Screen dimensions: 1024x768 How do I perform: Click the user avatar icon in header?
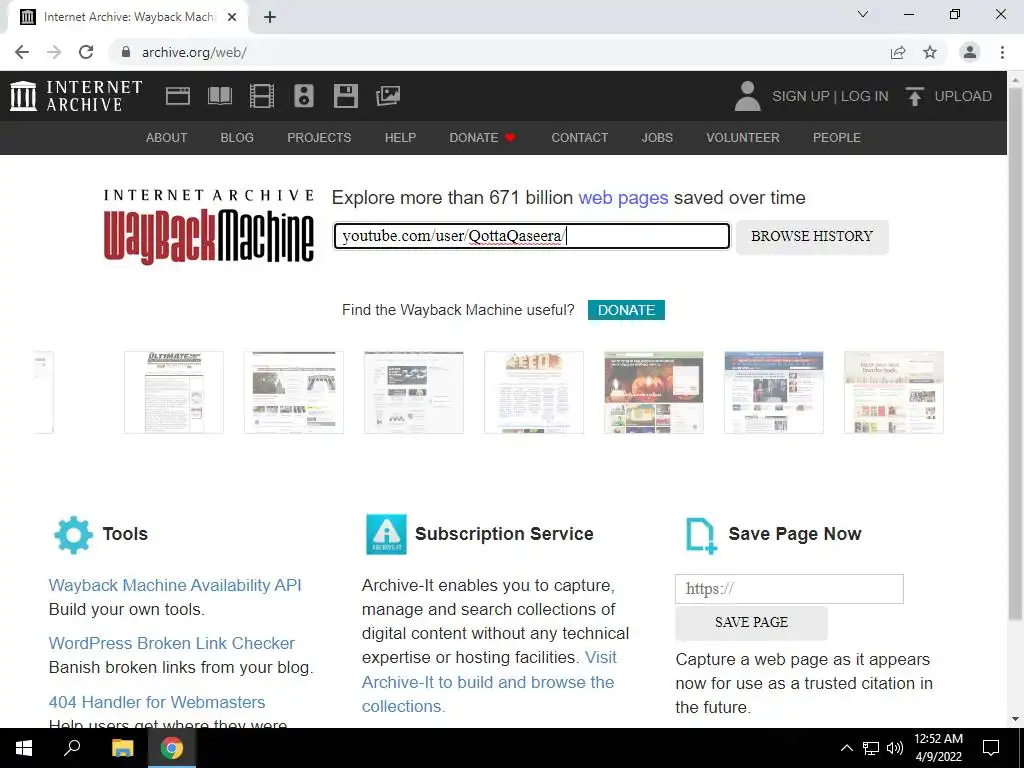click(x=748, y=96)
